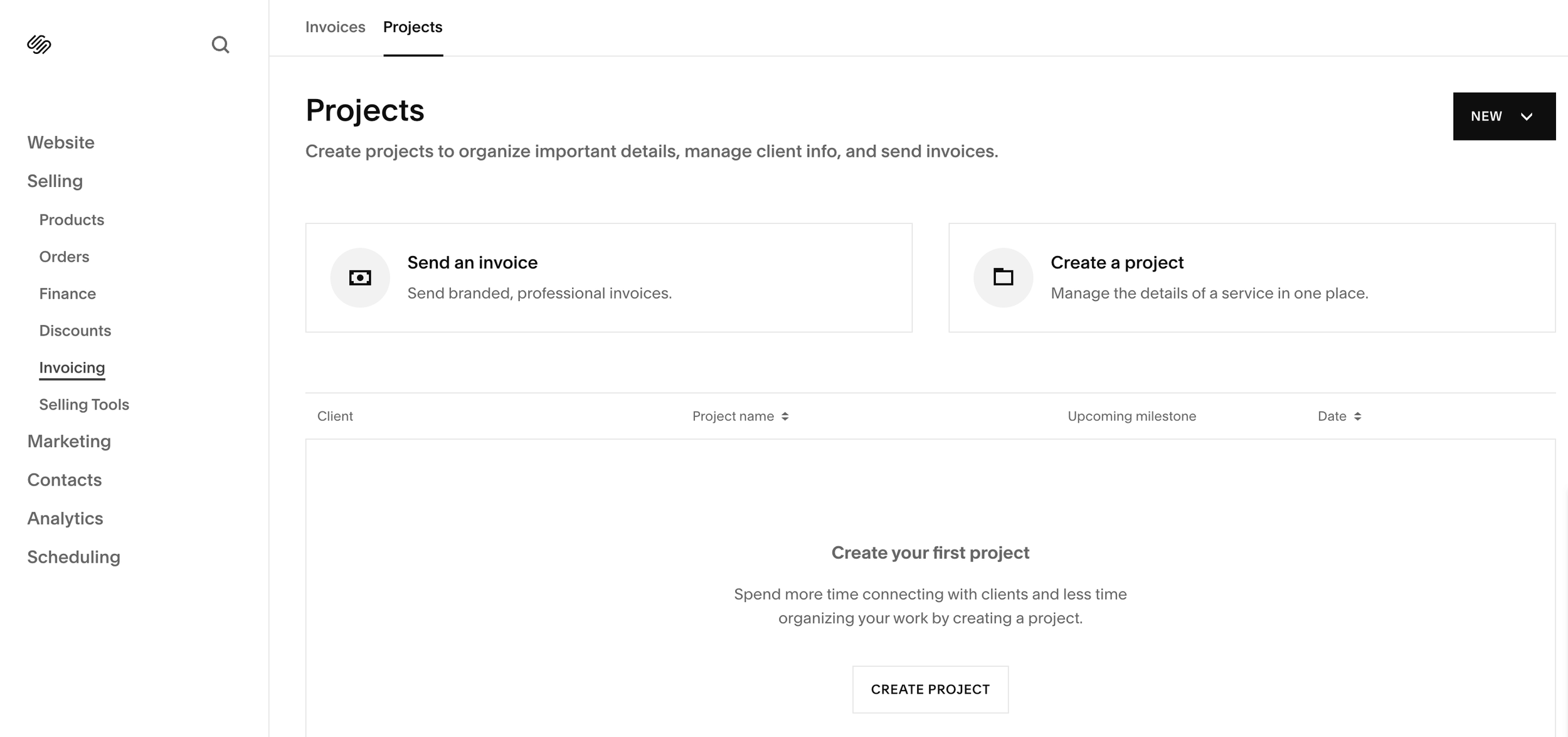Go to Products in the sidebar
This screenshot has width=1568, height=737.
(72, 220)
